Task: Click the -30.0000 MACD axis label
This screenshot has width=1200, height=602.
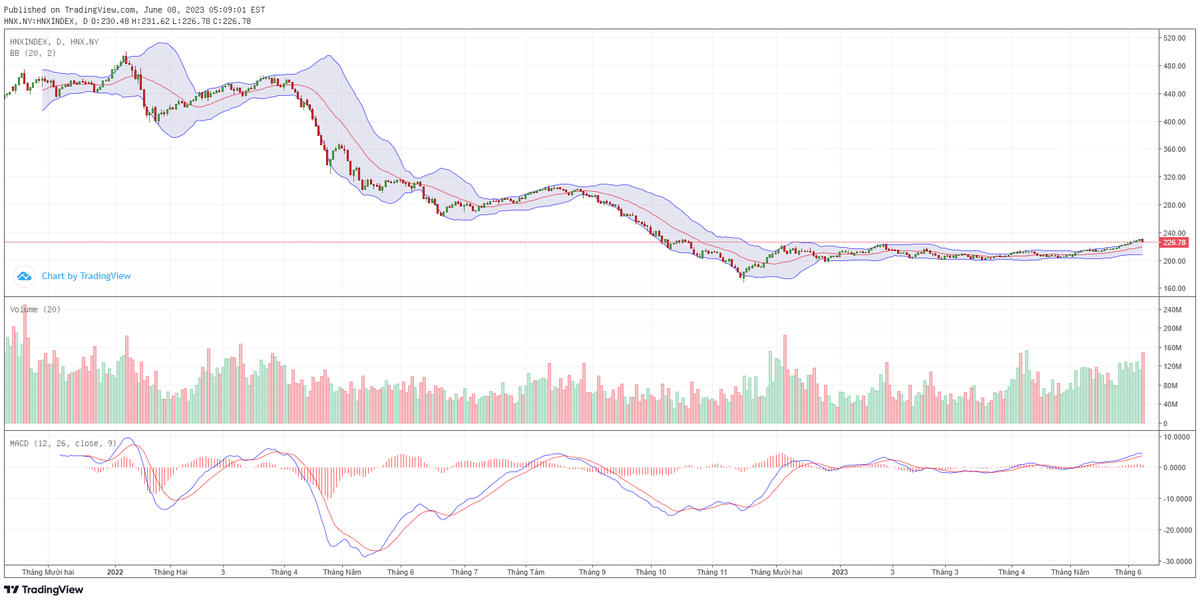Action: point(1174,561)
